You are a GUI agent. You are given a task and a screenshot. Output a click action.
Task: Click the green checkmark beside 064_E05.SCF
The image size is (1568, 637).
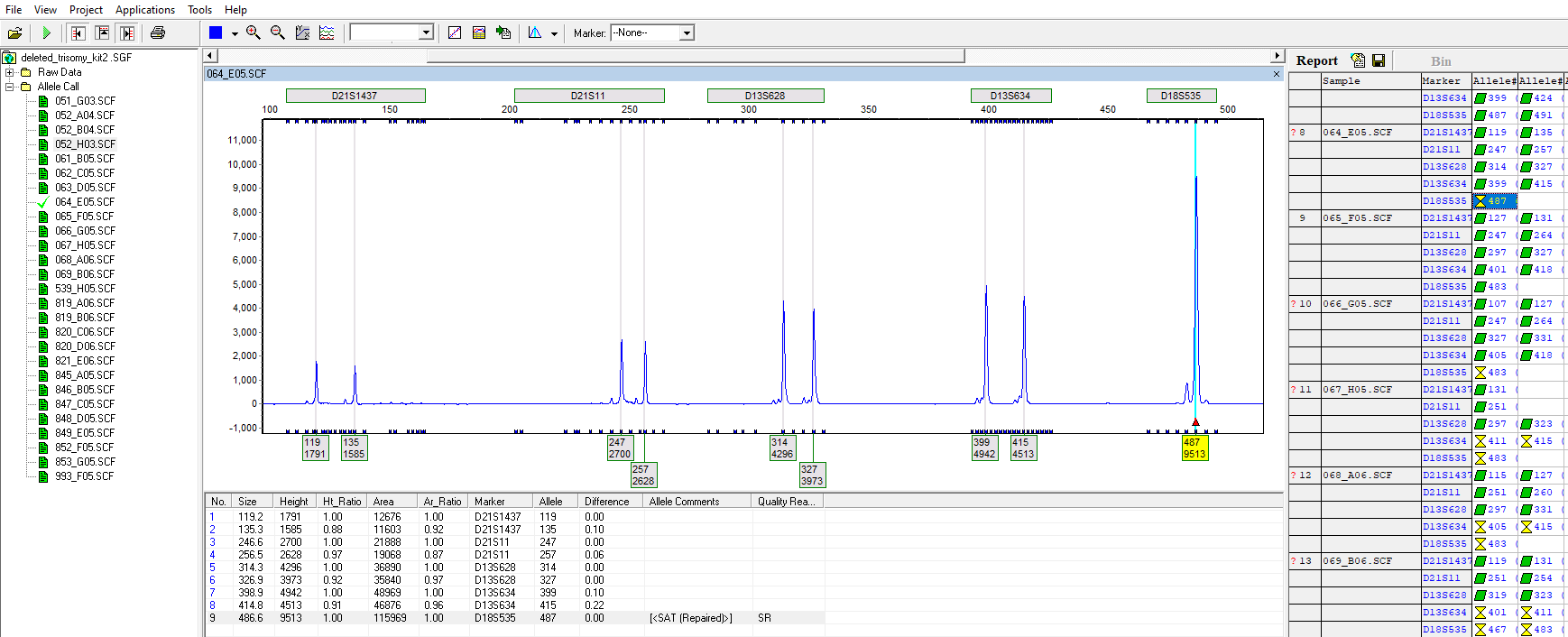click(43, 202)
